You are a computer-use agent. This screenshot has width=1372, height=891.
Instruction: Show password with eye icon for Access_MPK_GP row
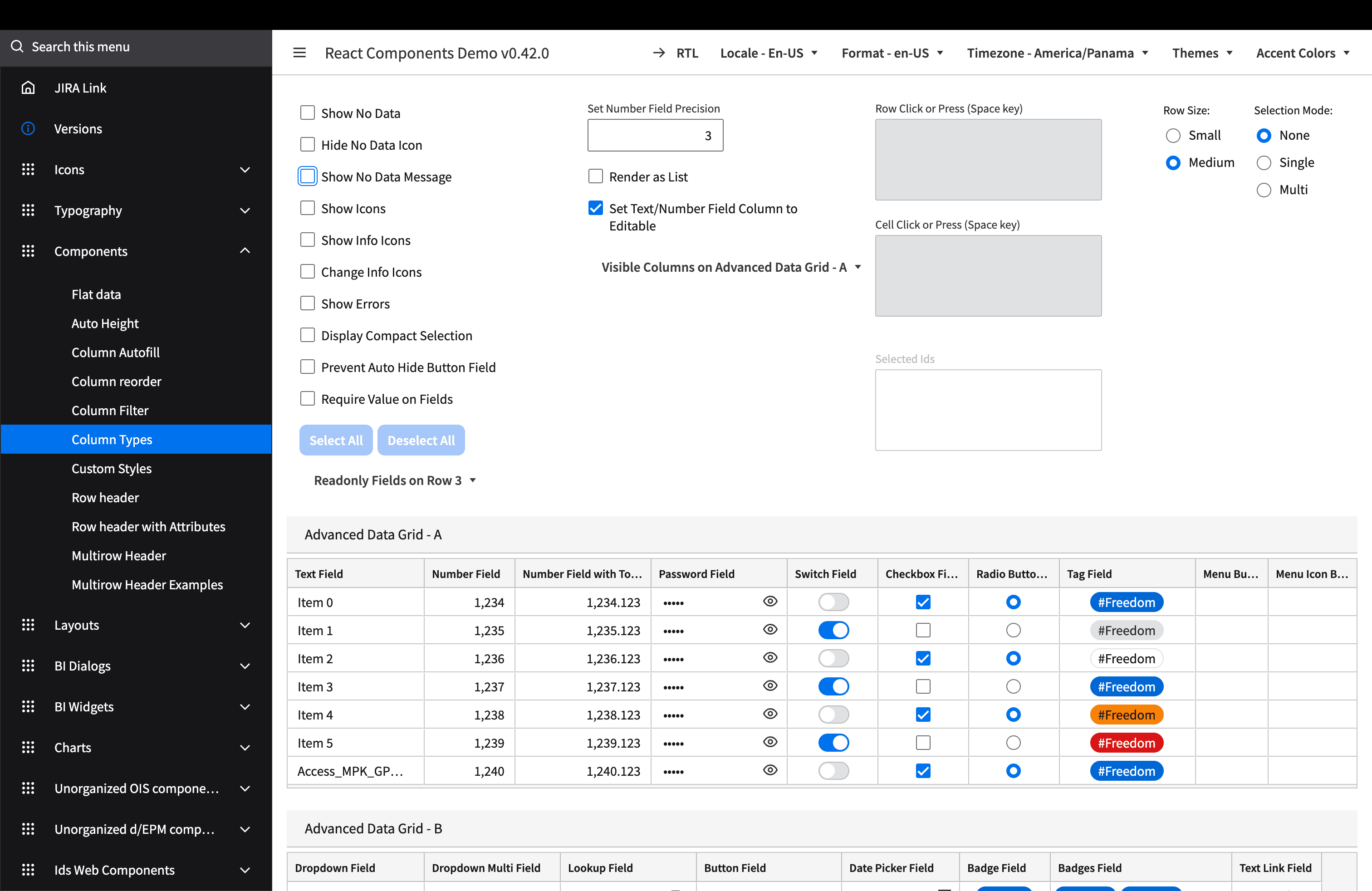pyautogui.click(x=770, y=770)
